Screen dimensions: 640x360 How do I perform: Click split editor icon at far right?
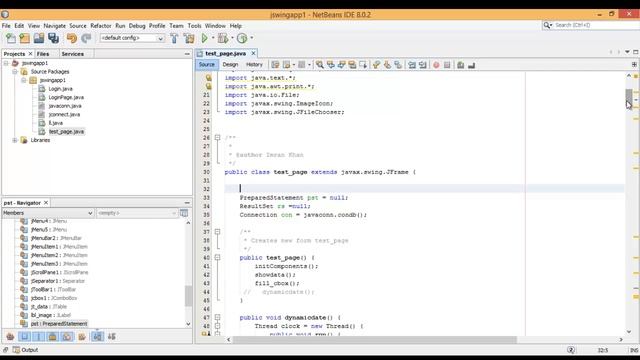tap(634, 64)
